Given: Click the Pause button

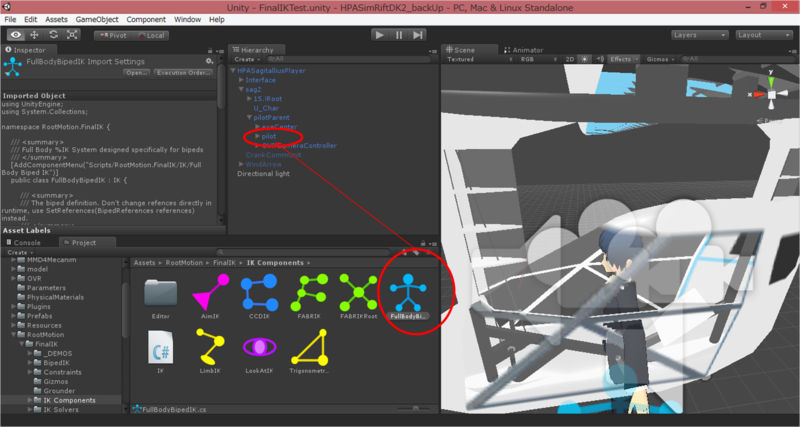Looking at the screenshot, I should point(399,35).
